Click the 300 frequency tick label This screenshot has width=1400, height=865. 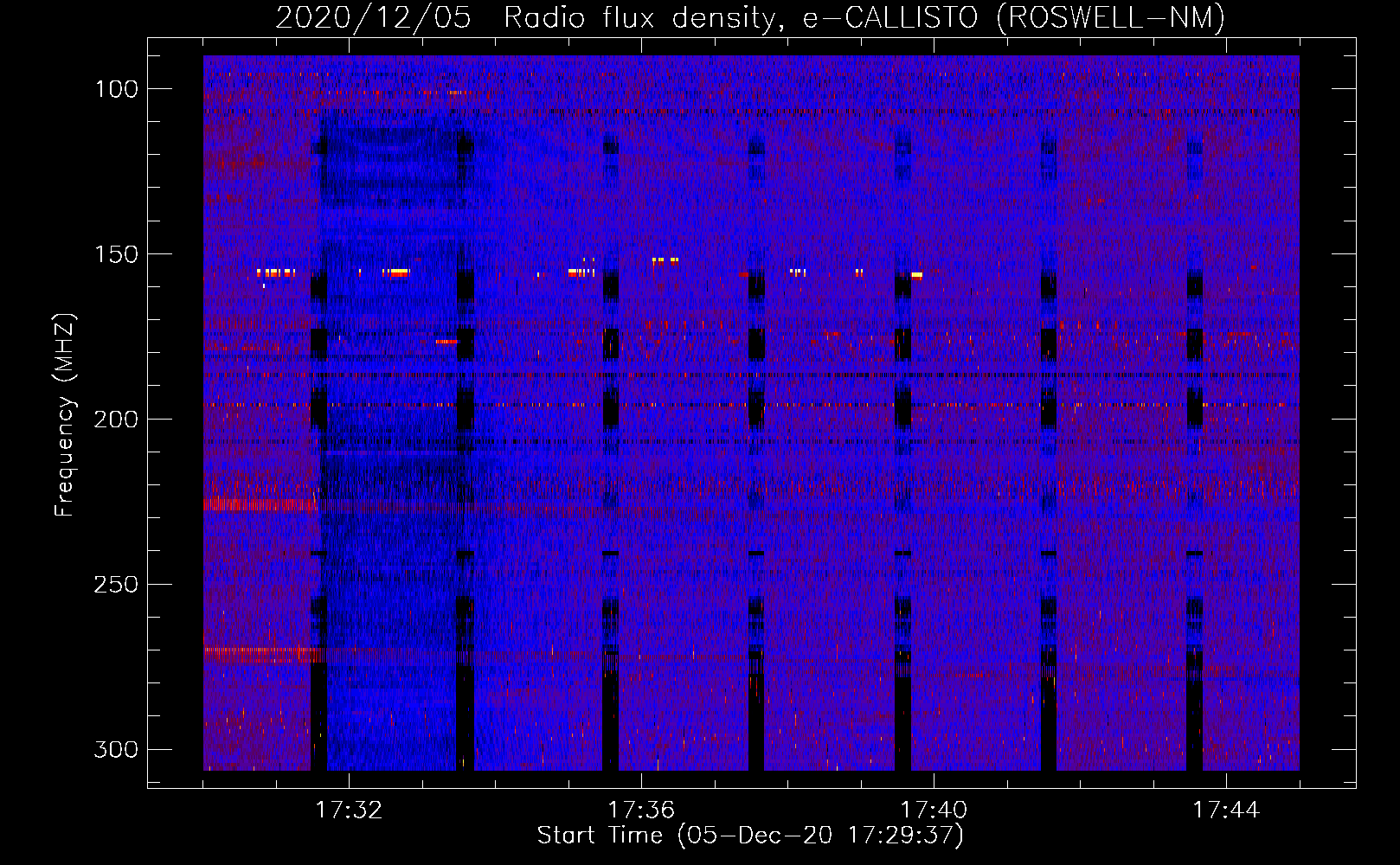point(116,749)
